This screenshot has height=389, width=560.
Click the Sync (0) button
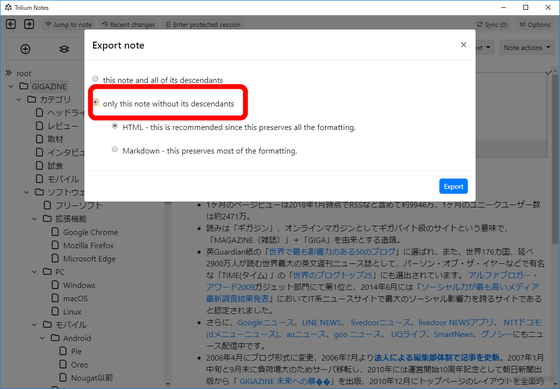tap(492, 25)
